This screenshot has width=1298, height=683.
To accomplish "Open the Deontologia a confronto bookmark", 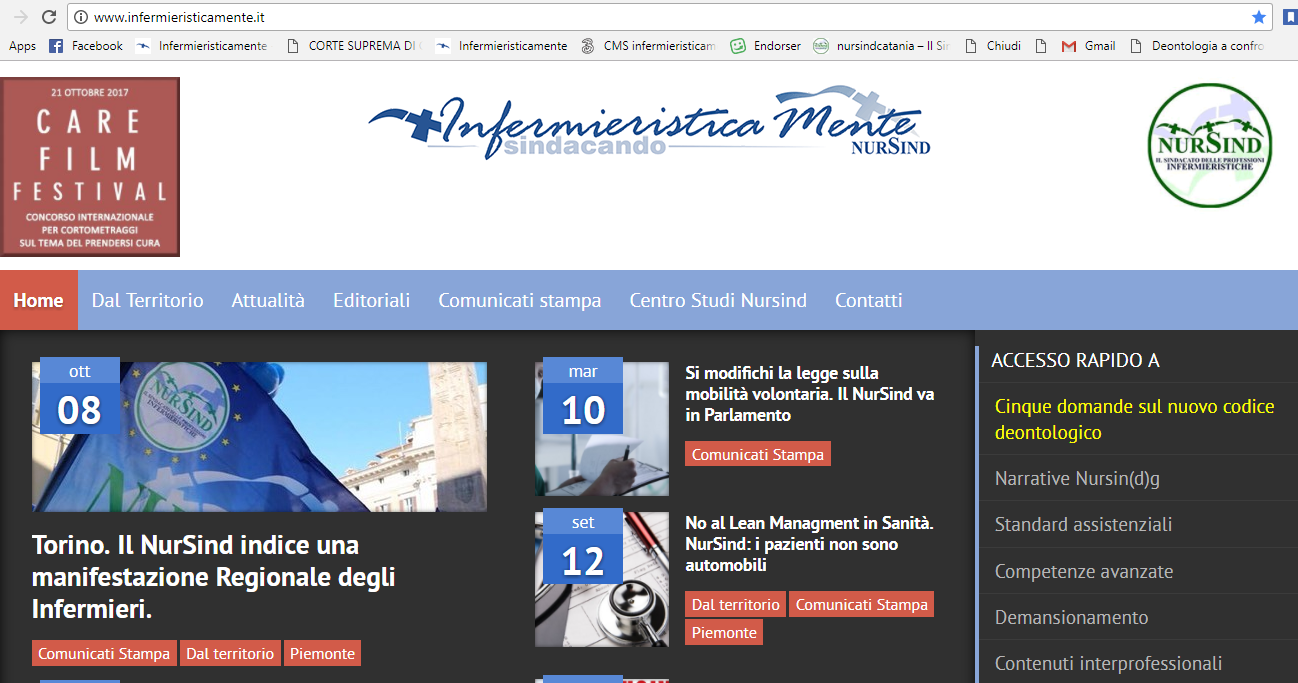I will 1197,46.
